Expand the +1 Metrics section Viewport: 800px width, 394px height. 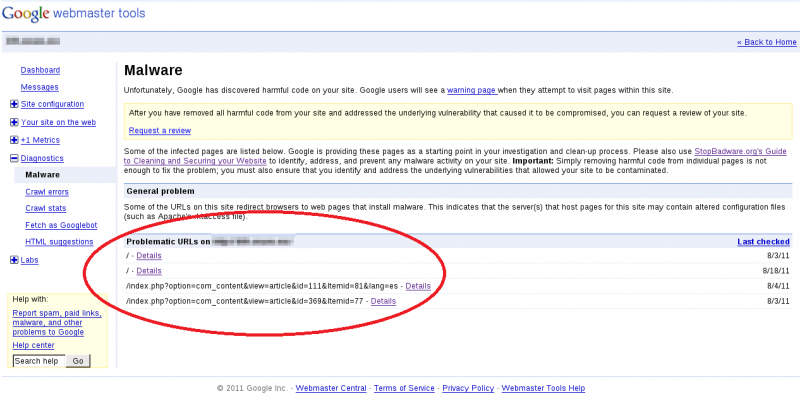click(14, 140)
